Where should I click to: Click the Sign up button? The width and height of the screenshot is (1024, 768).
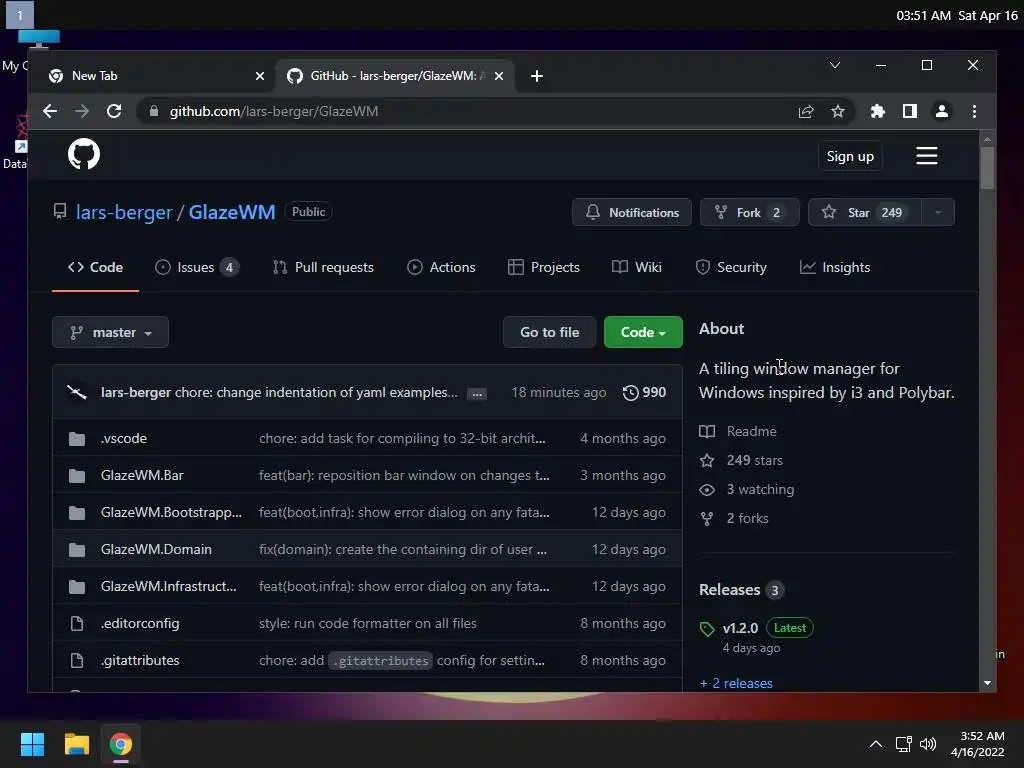coord(850,156)
